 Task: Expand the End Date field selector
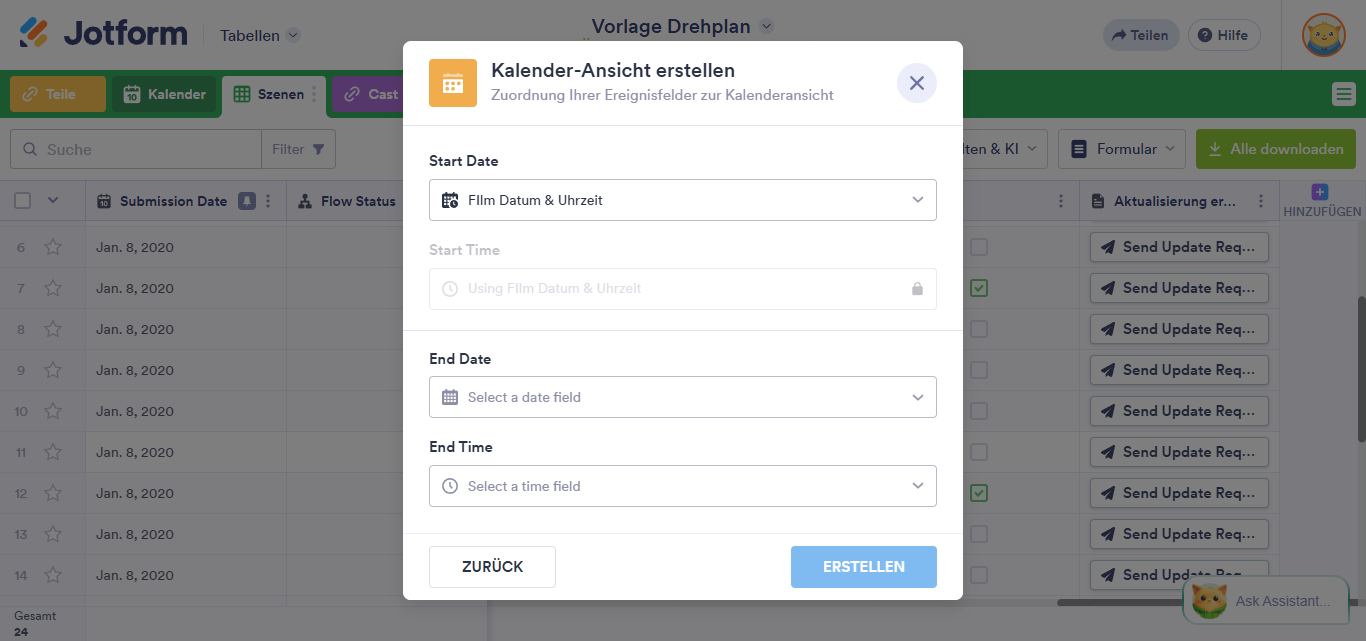(x=682, y=397)
